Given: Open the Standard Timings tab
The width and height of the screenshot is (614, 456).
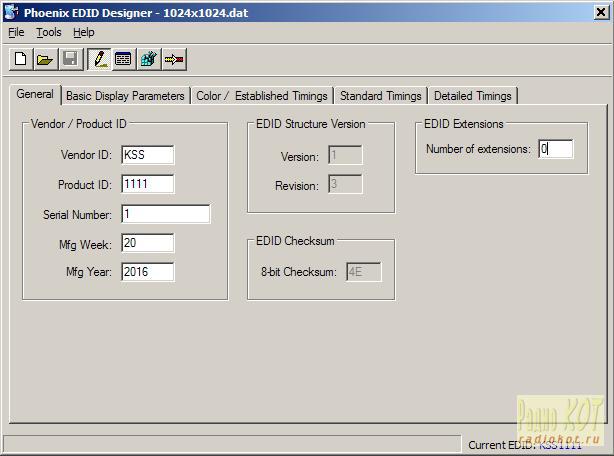Looking at the screenshot, I should tap(381, 96).
